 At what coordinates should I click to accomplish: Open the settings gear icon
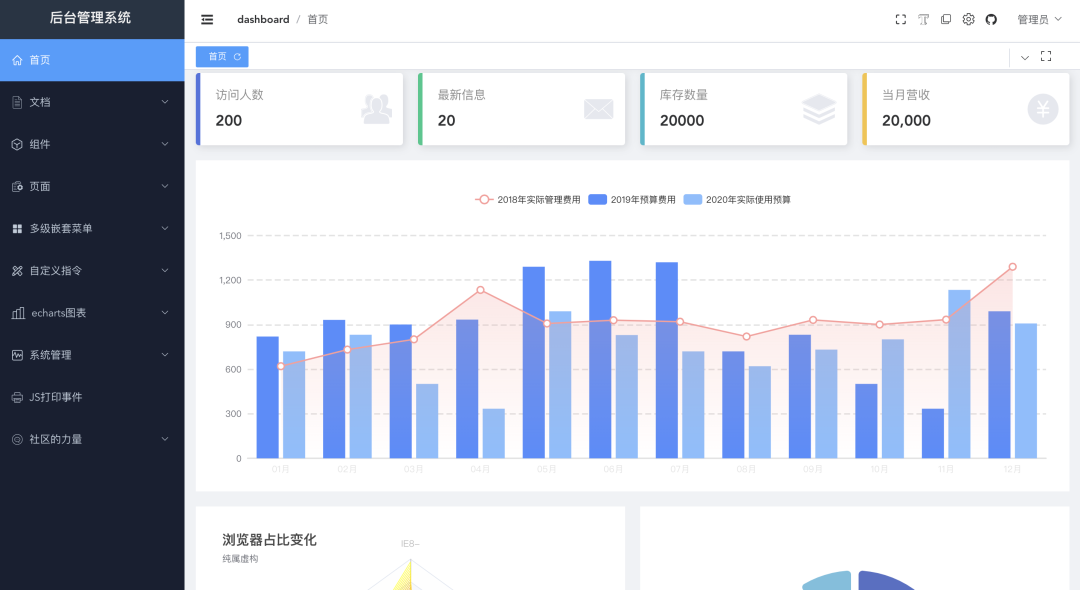(968, 18)
